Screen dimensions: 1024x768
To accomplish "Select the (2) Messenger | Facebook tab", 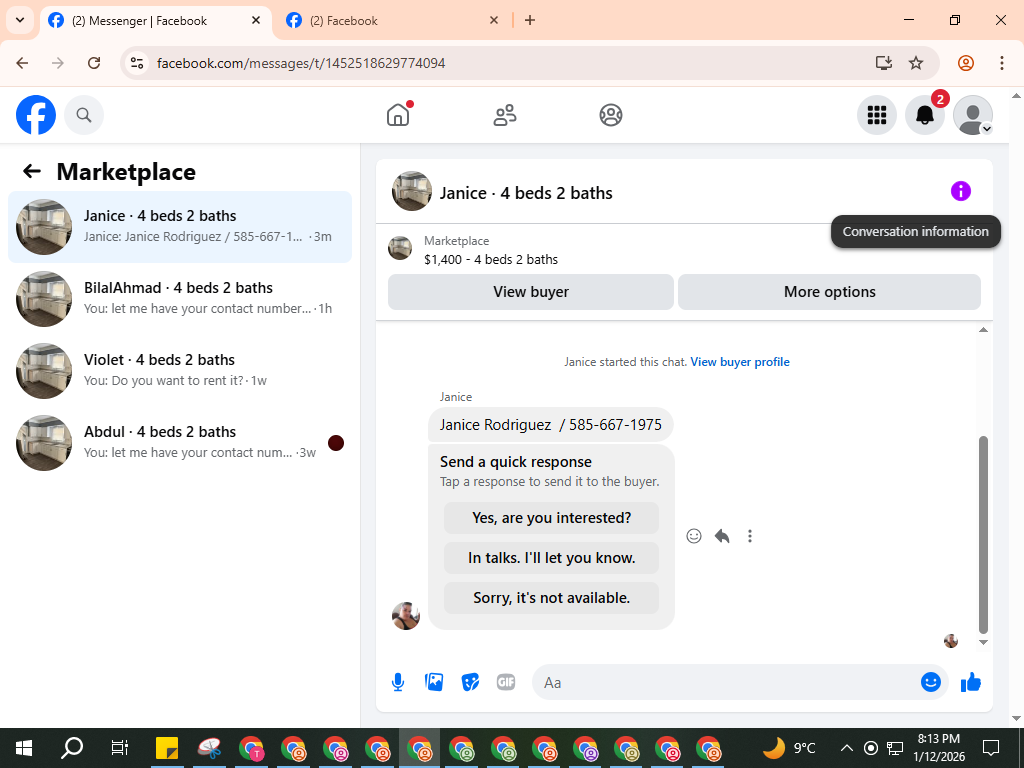I will [155, 21].
